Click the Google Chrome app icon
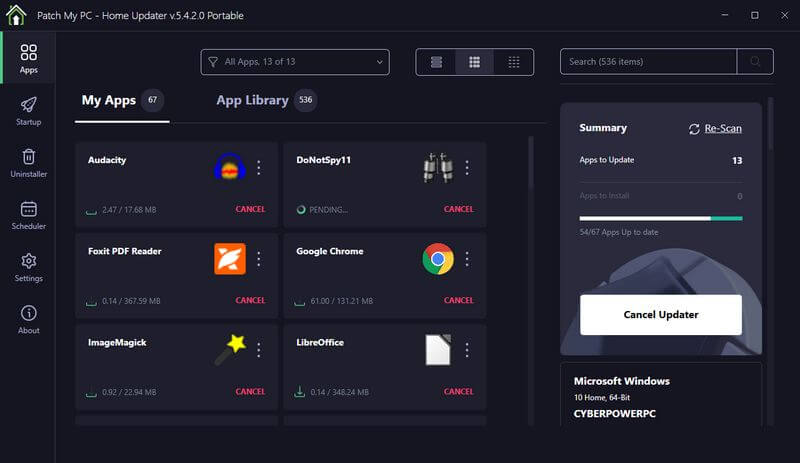Screen dimensions: 800x463 pos(437,259)
